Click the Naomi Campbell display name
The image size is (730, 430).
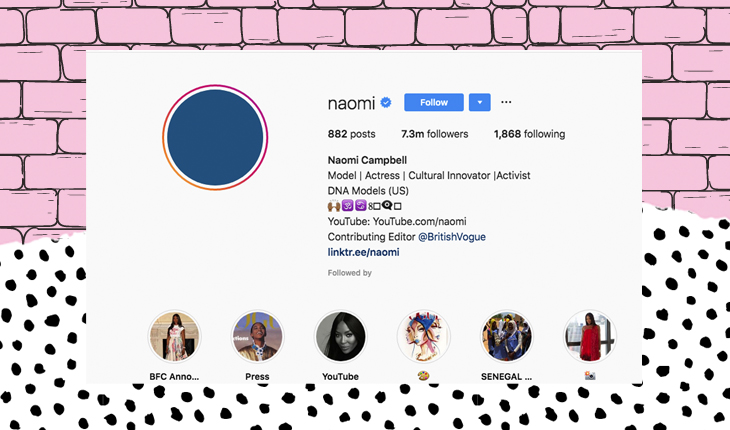(367, 160)
